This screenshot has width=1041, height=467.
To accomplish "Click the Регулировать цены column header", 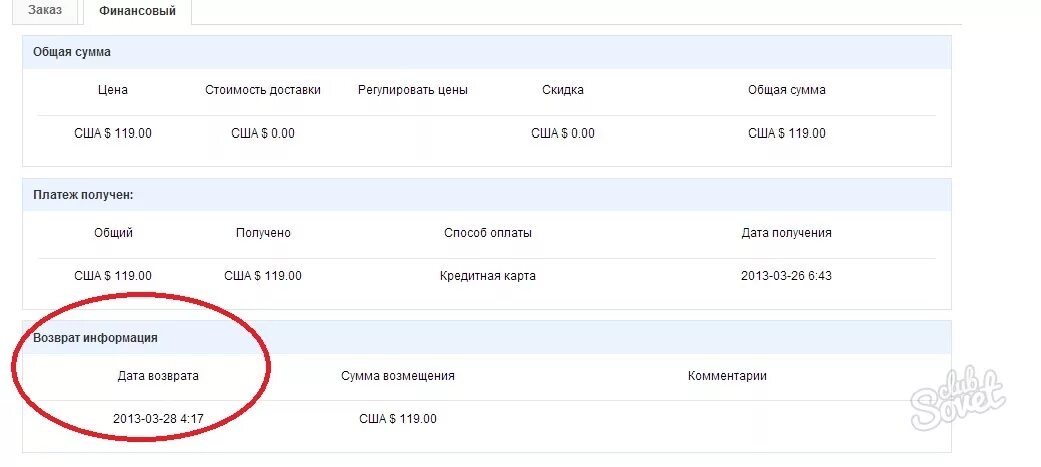I will click(413, 90).
